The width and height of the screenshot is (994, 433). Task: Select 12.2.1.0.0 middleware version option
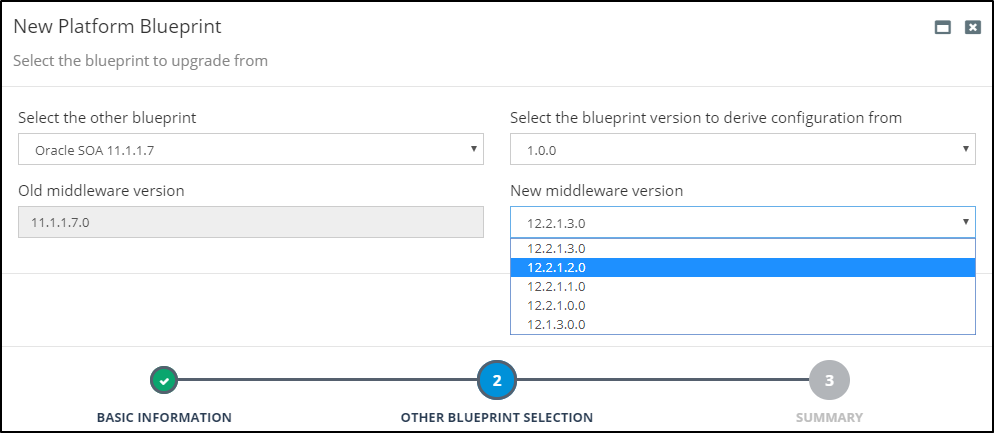tap(556, 305)
